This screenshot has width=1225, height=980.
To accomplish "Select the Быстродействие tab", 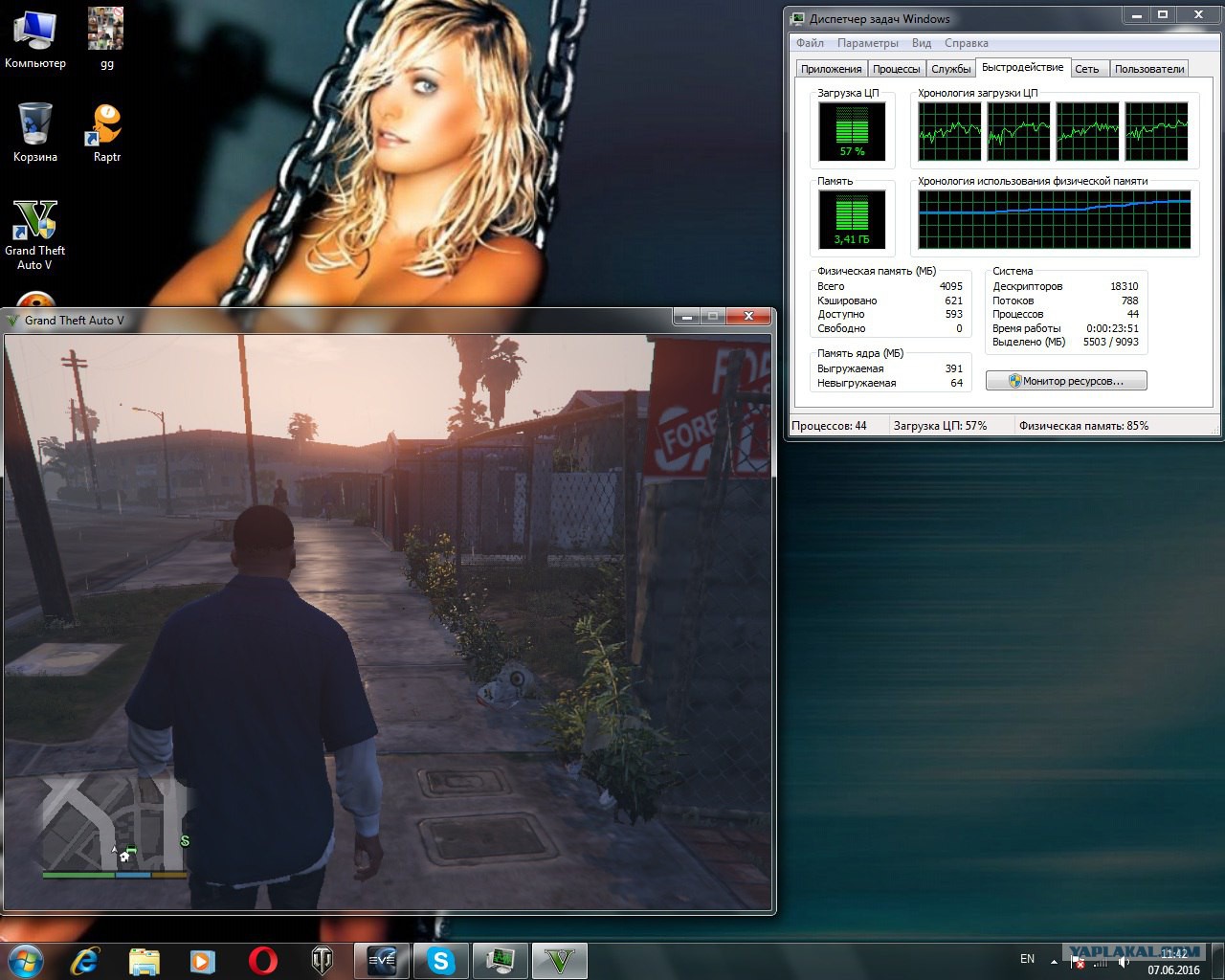I will coord(1022,67).
